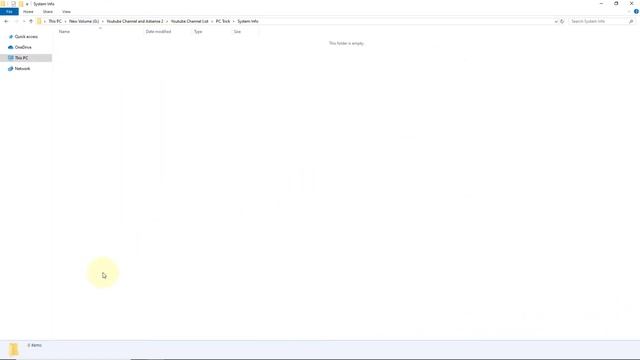Viewport: 640px width, 360px height.
Task: Click the 0 items status text
Action: 35,345
